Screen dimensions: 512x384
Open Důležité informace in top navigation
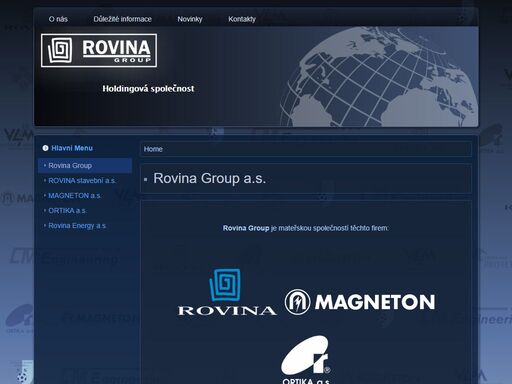point(122,19)
